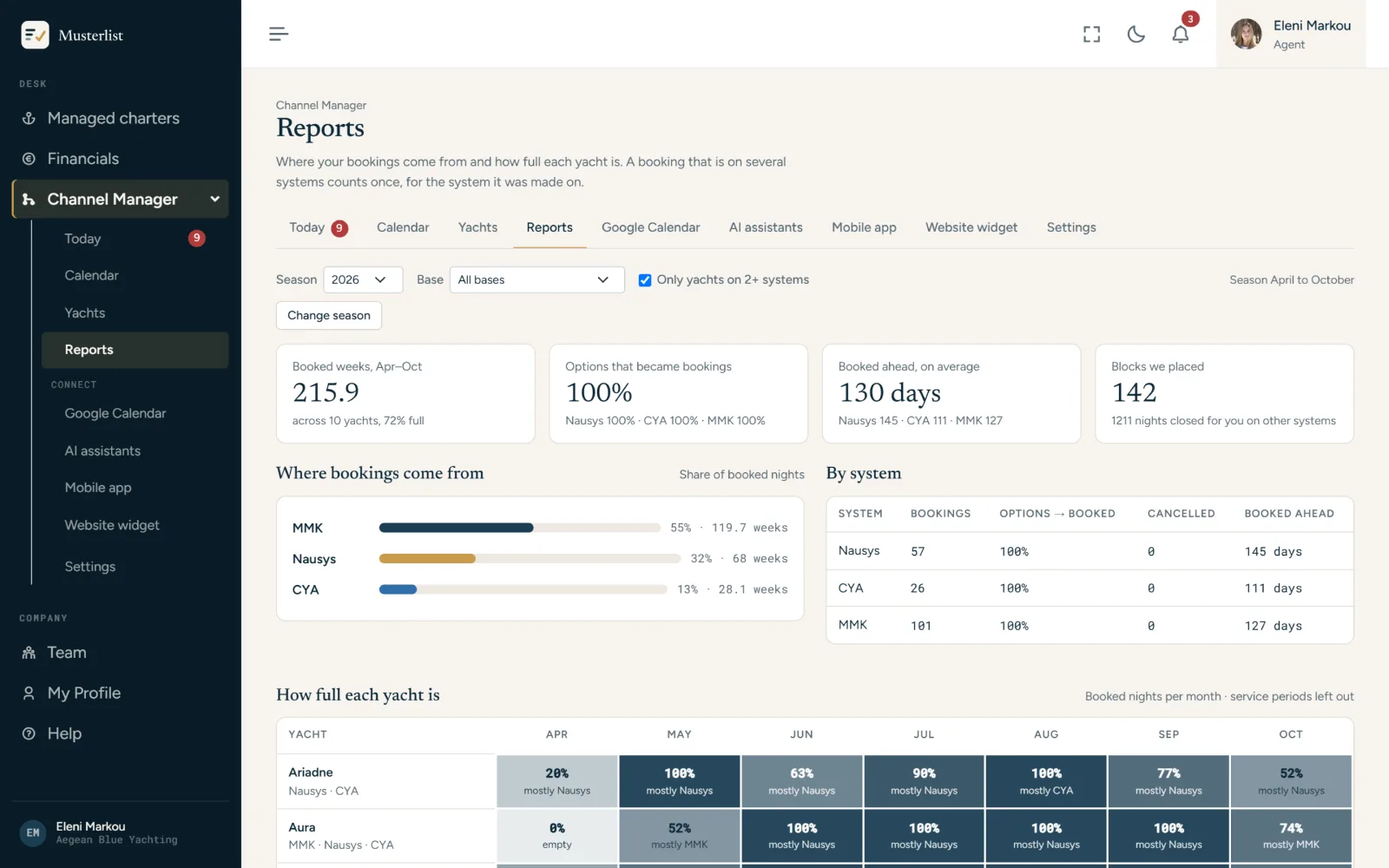This screenshot has width=1389, height=868.
Task: Uncheck Only yachts on 2+ systems
Action: pyautogui.click(x=645, y=279)
